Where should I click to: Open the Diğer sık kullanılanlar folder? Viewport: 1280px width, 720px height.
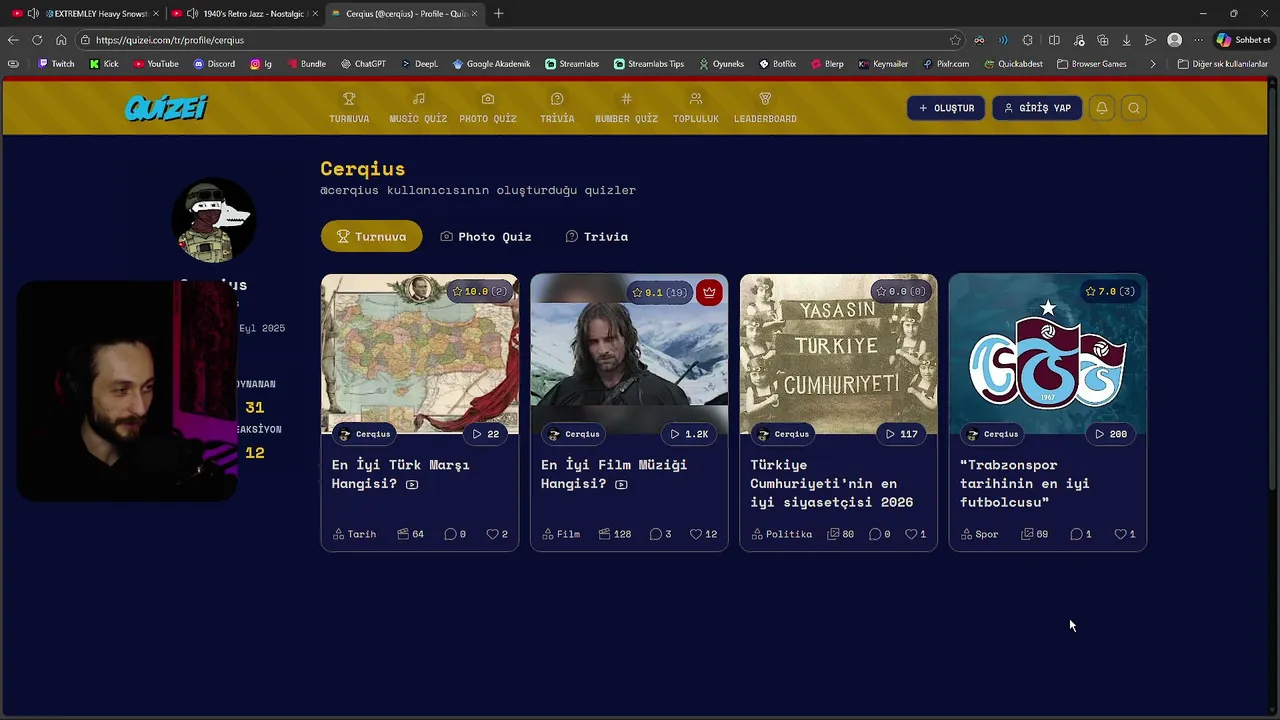click(x=1223, y=64)
